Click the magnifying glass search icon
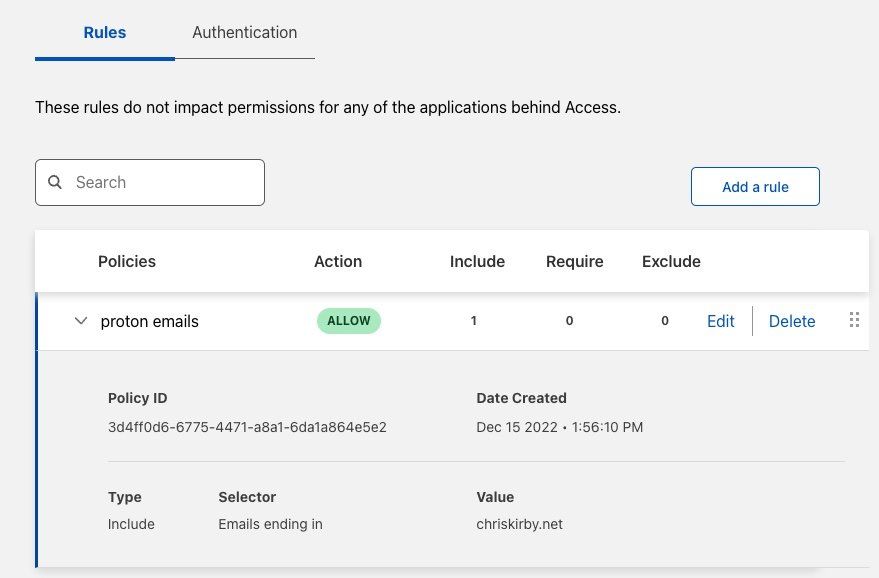Screen dimensions: 879x578 (55, 182)
